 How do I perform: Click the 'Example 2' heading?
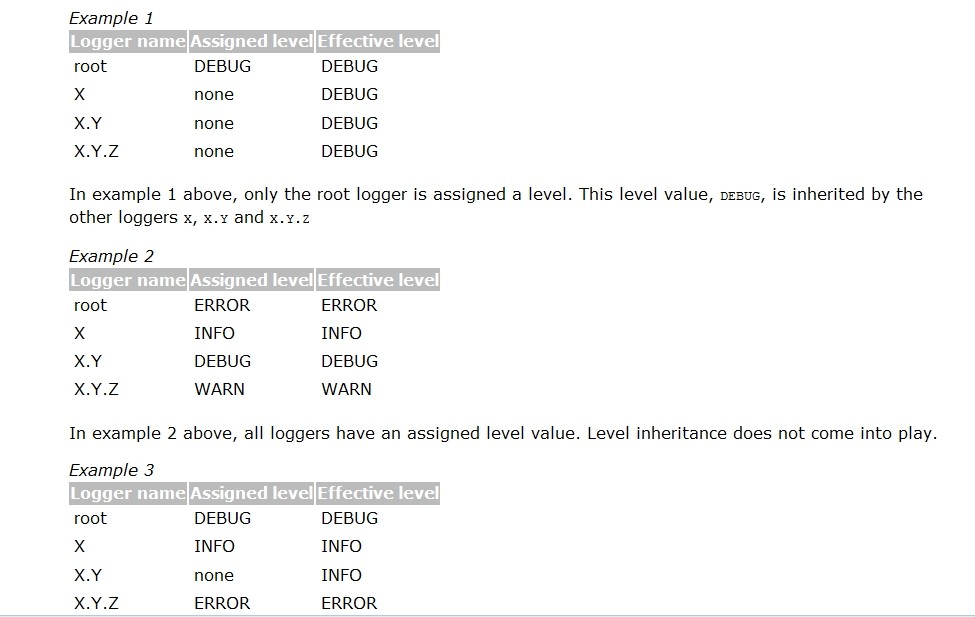tap(111, 256)
